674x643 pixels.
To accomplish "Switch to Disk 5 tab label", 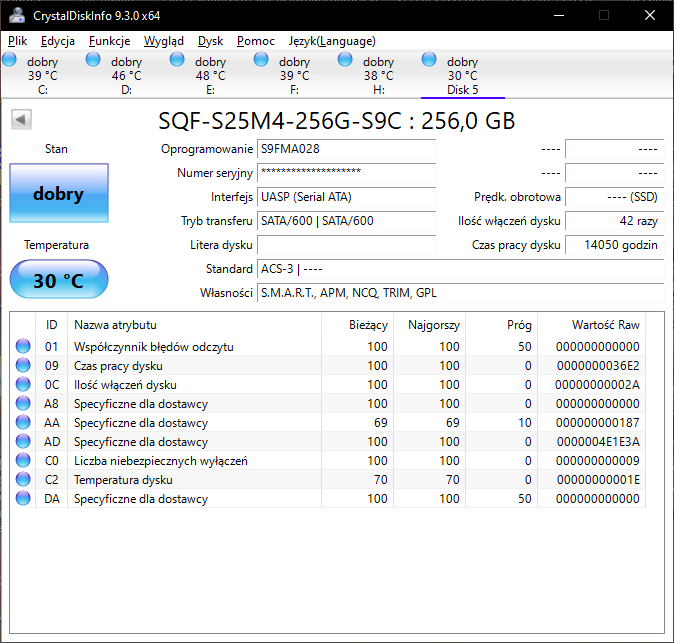I will (x=463, y=90).
